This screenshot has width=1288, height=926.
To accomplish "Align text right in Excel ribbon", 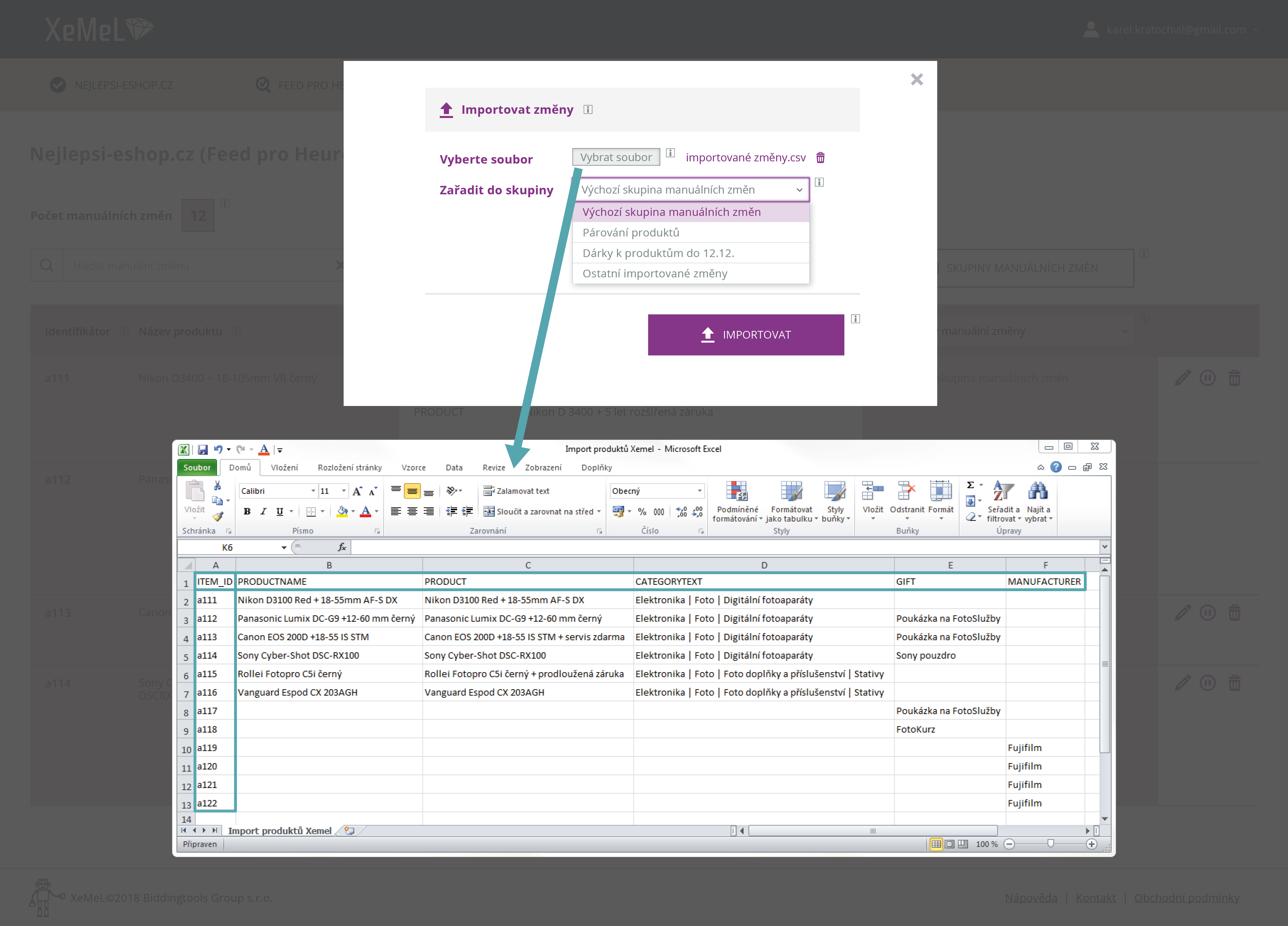I will click(429, 511).
